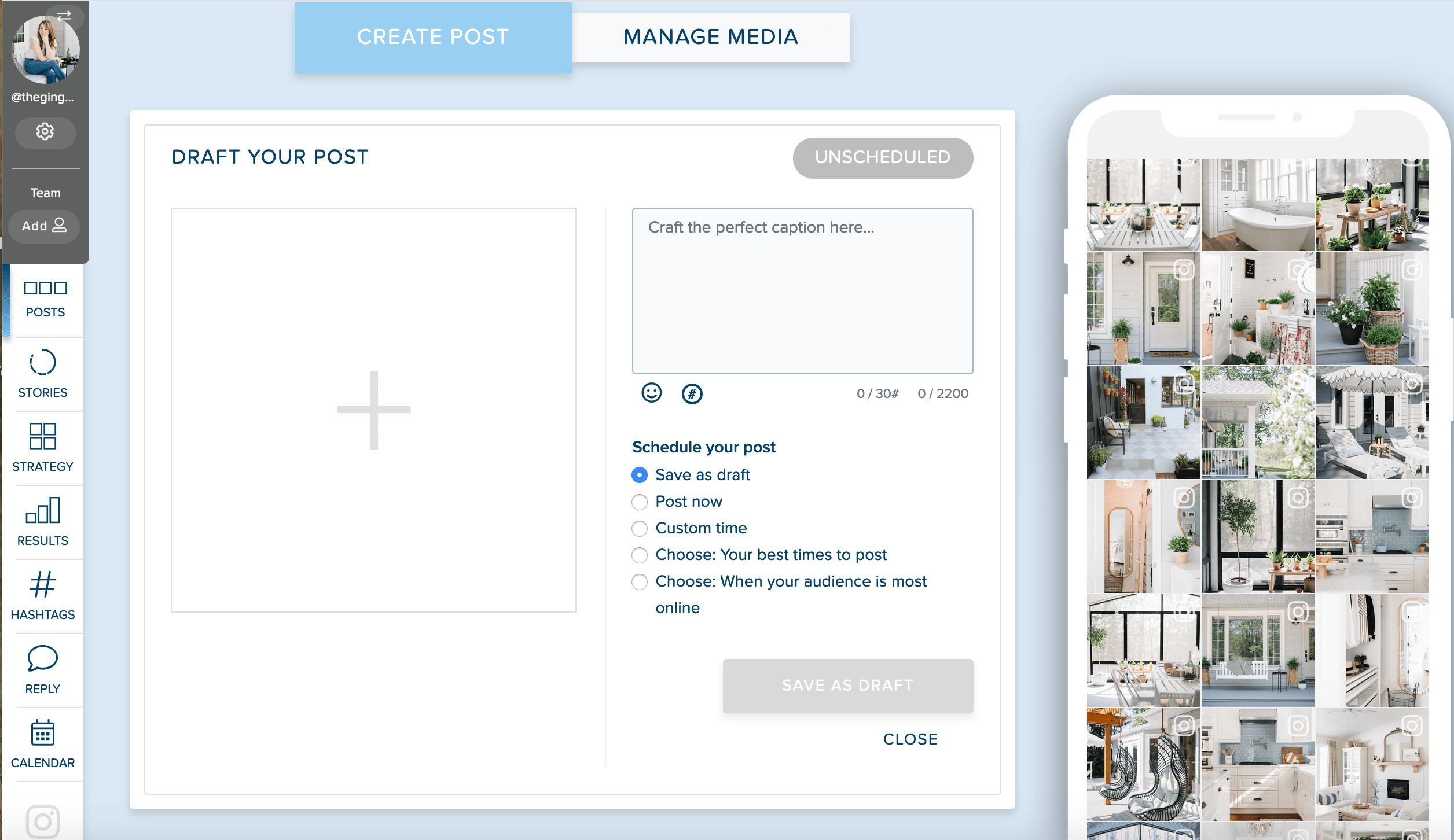The image size is (1454, 840).
Task: Open the hashtag picker below the caption
Action: (x=692, y=394)
